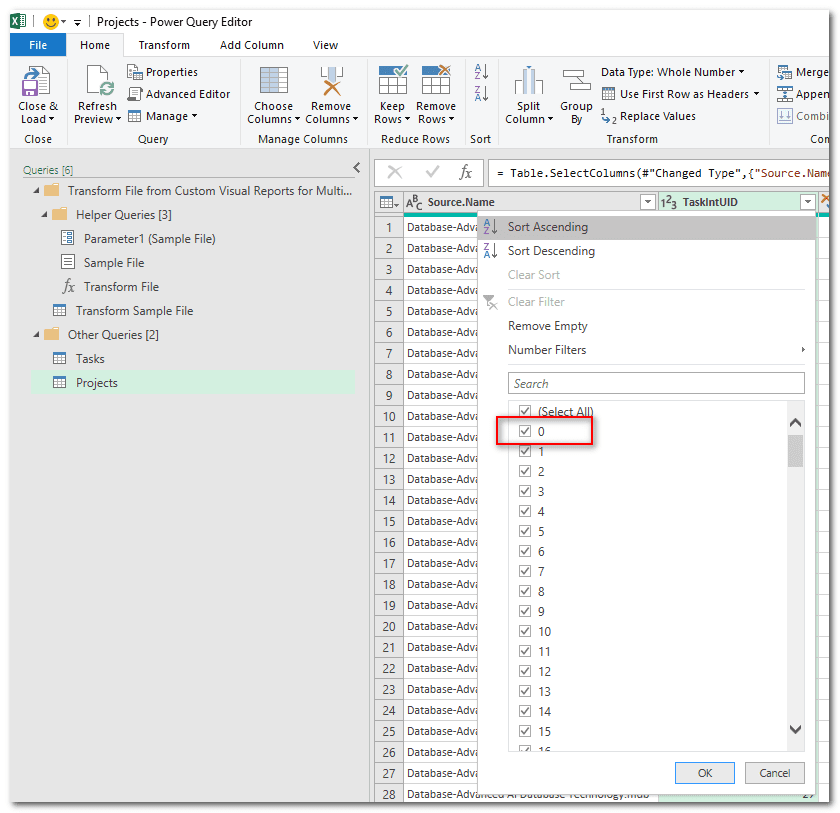Click the Split Column icon
The width and height of the screenshot is (840, 813).
[528, 81]
